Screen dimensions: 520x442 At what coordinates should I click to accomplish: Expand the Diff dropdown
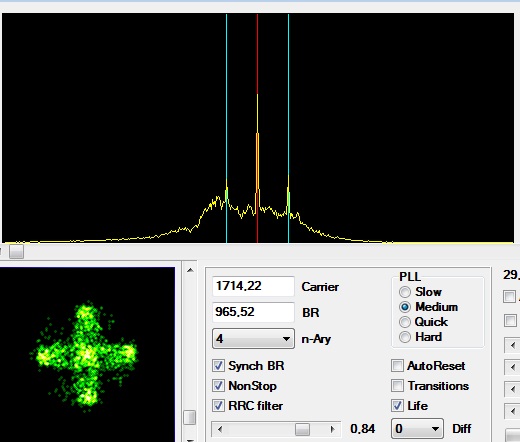417,429
